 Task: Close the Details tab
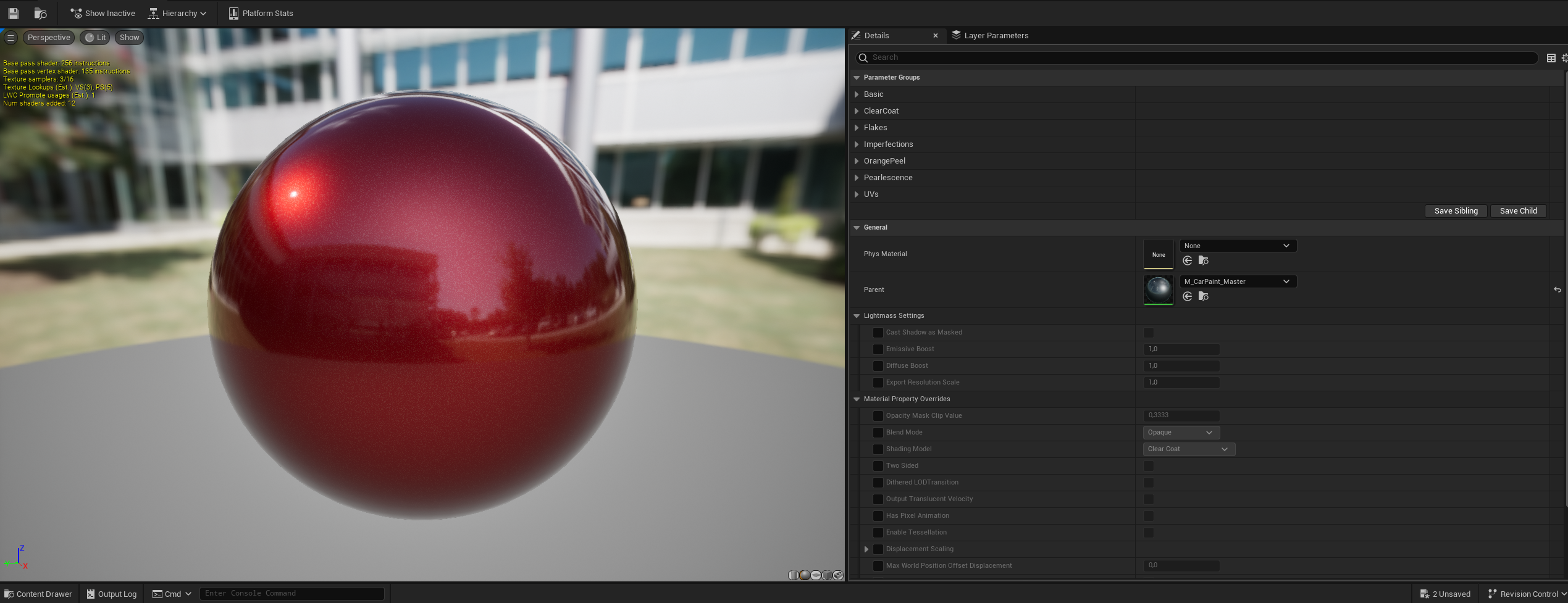click(936, 36)
